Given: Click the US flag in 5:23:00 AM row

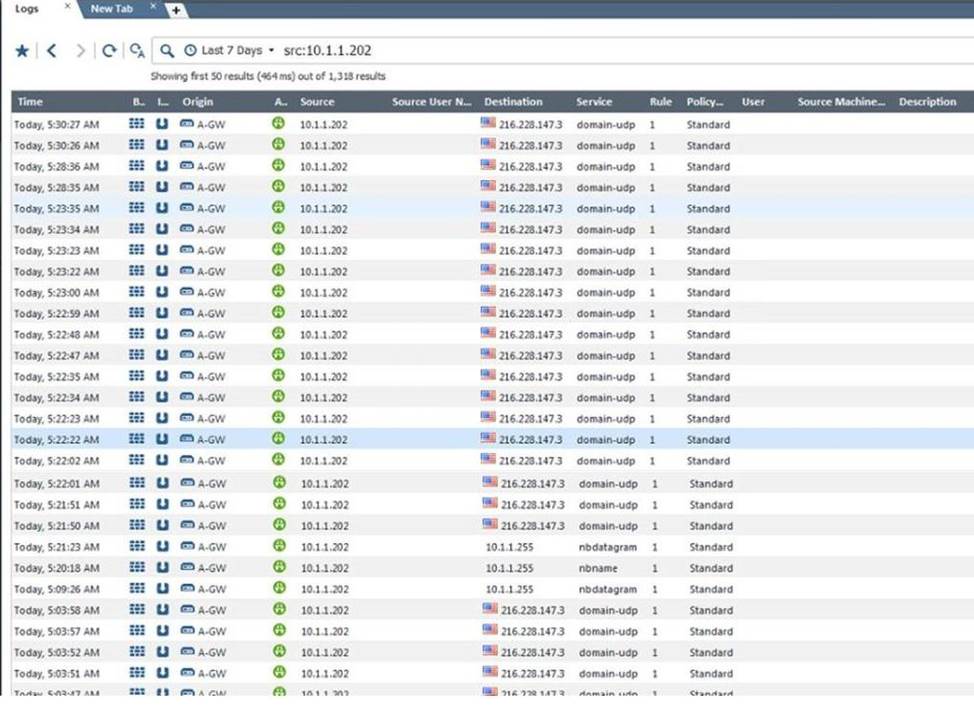Looking at the screenshot, I should (x=488, y=292).
